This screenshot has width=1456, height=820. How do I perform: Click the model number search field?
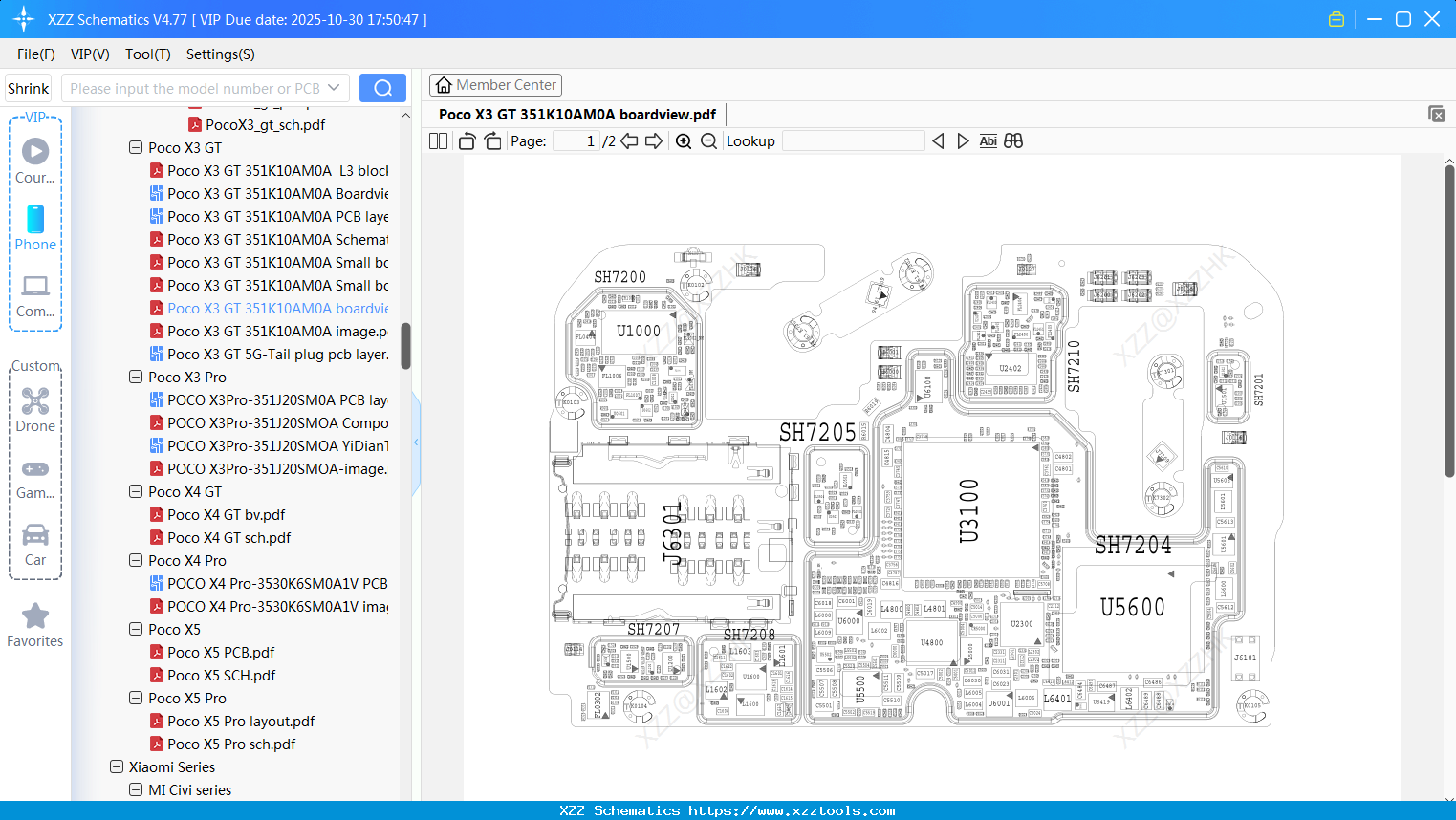[x=195, y=88]
